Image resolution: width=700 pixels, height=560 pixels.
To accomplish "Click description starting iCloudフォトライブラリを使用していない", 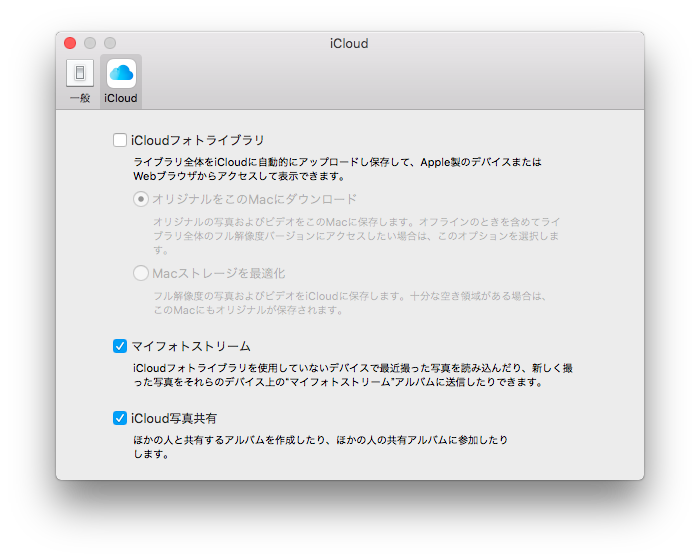I will (353, 375).
